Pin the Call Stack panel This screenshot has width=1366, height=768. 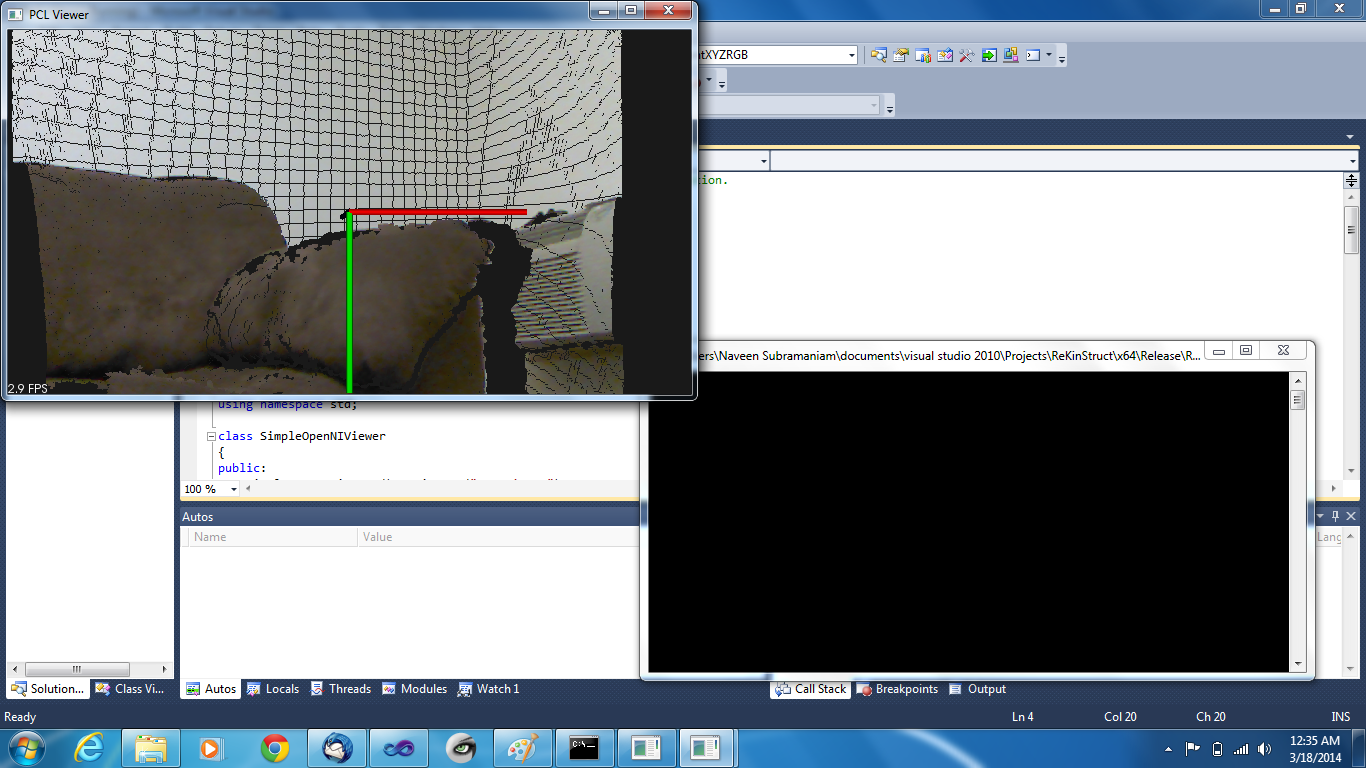click(x=1335, y=516)
